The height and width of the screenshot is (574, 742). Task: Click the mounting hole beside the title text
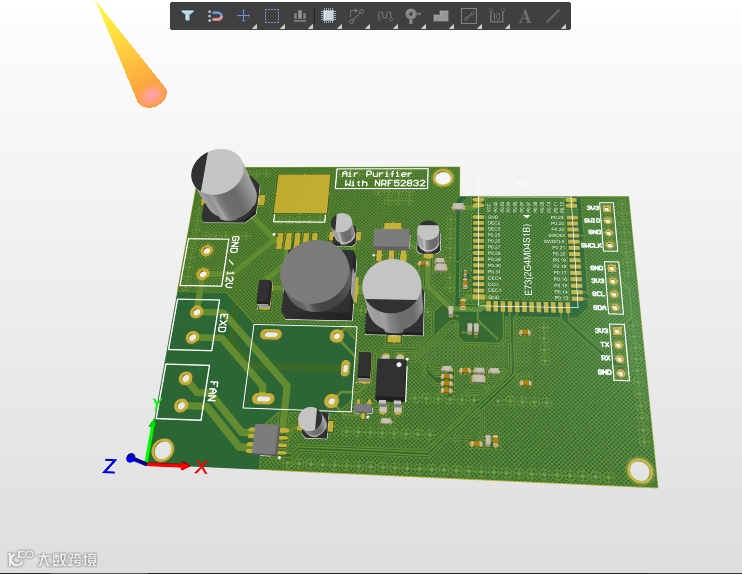[443, 178]
